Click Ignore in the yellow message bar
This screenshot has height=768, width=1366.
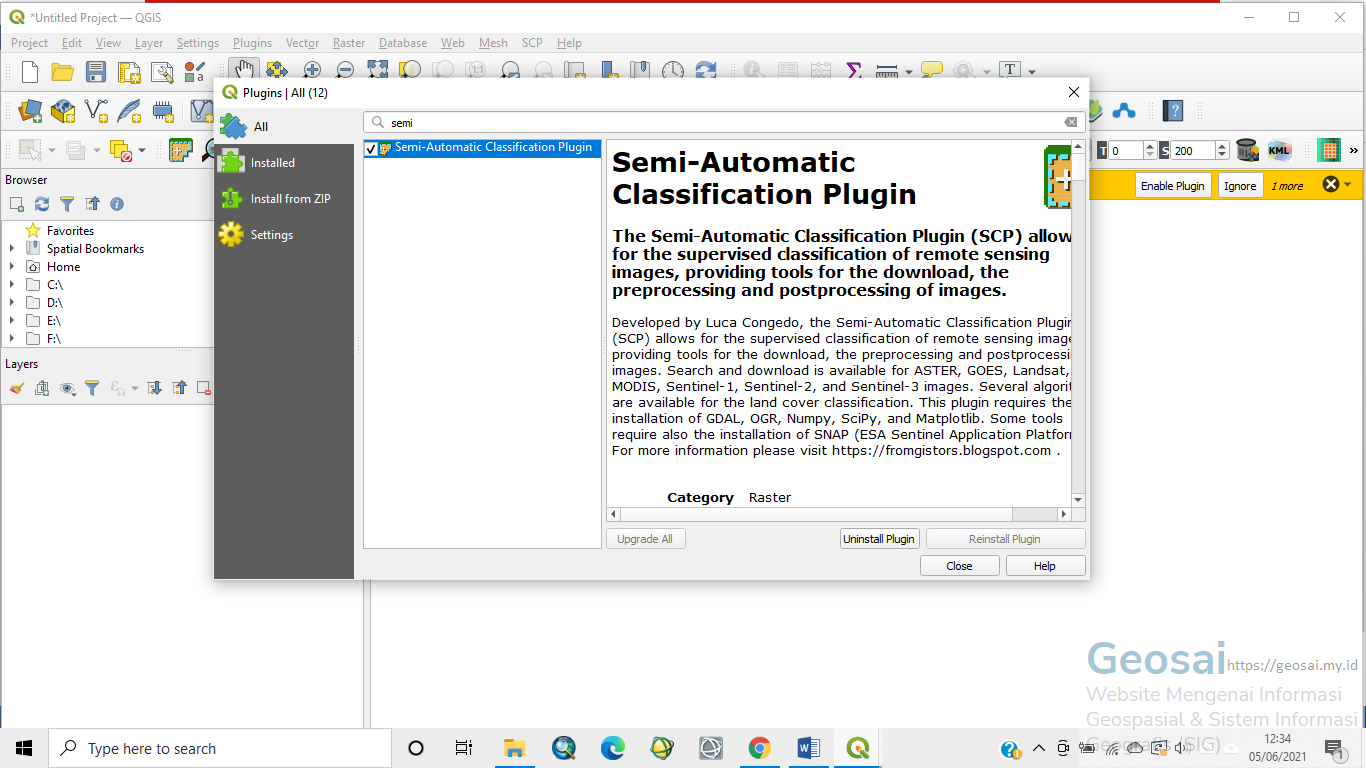point(1240,186)
